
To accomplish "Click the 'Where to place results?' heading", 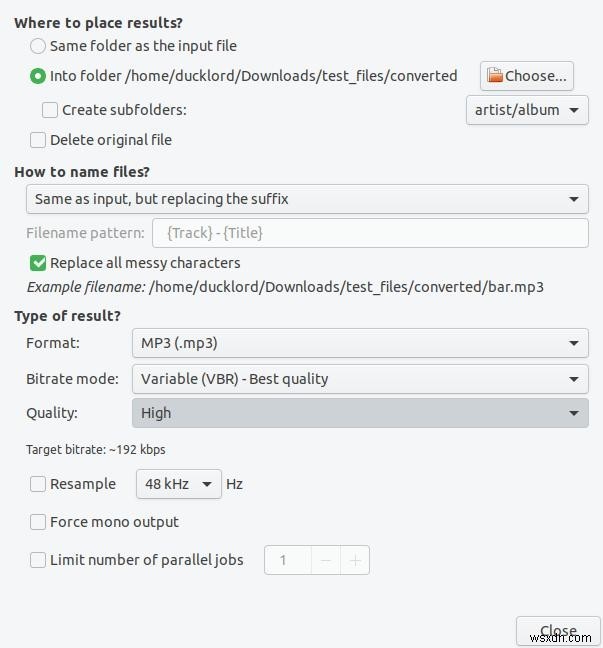I will (98, 23).
